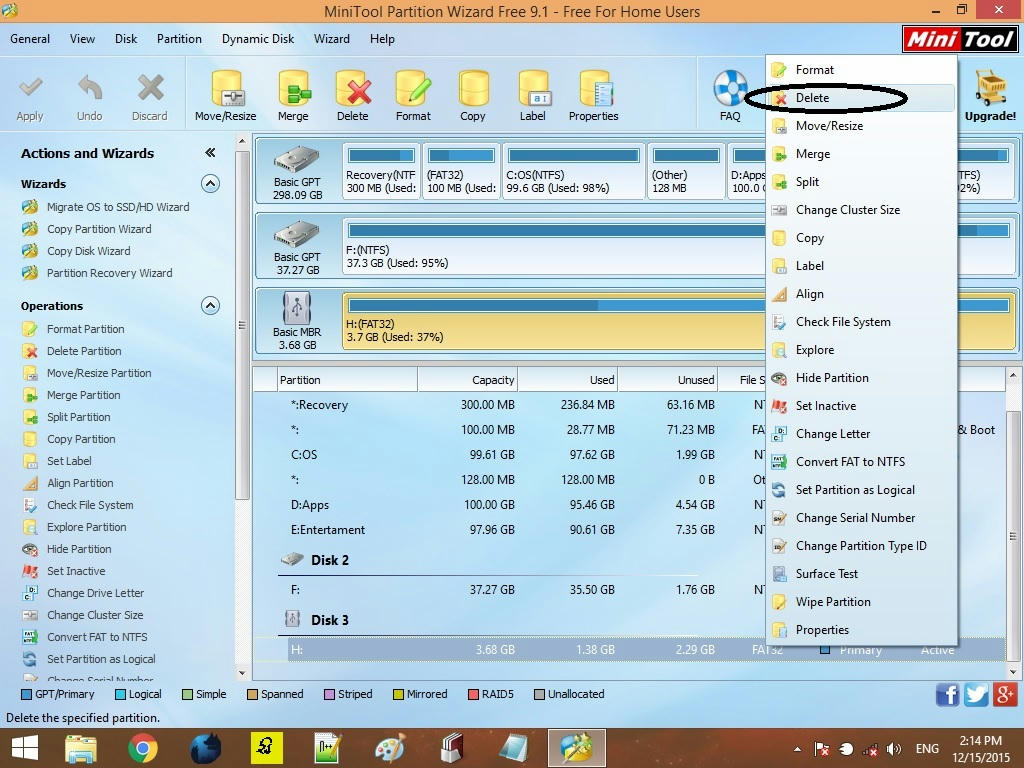Click Change Drive Letter operation
Image resolution: width=1024 pixels, height=768 pixels.
95,593
